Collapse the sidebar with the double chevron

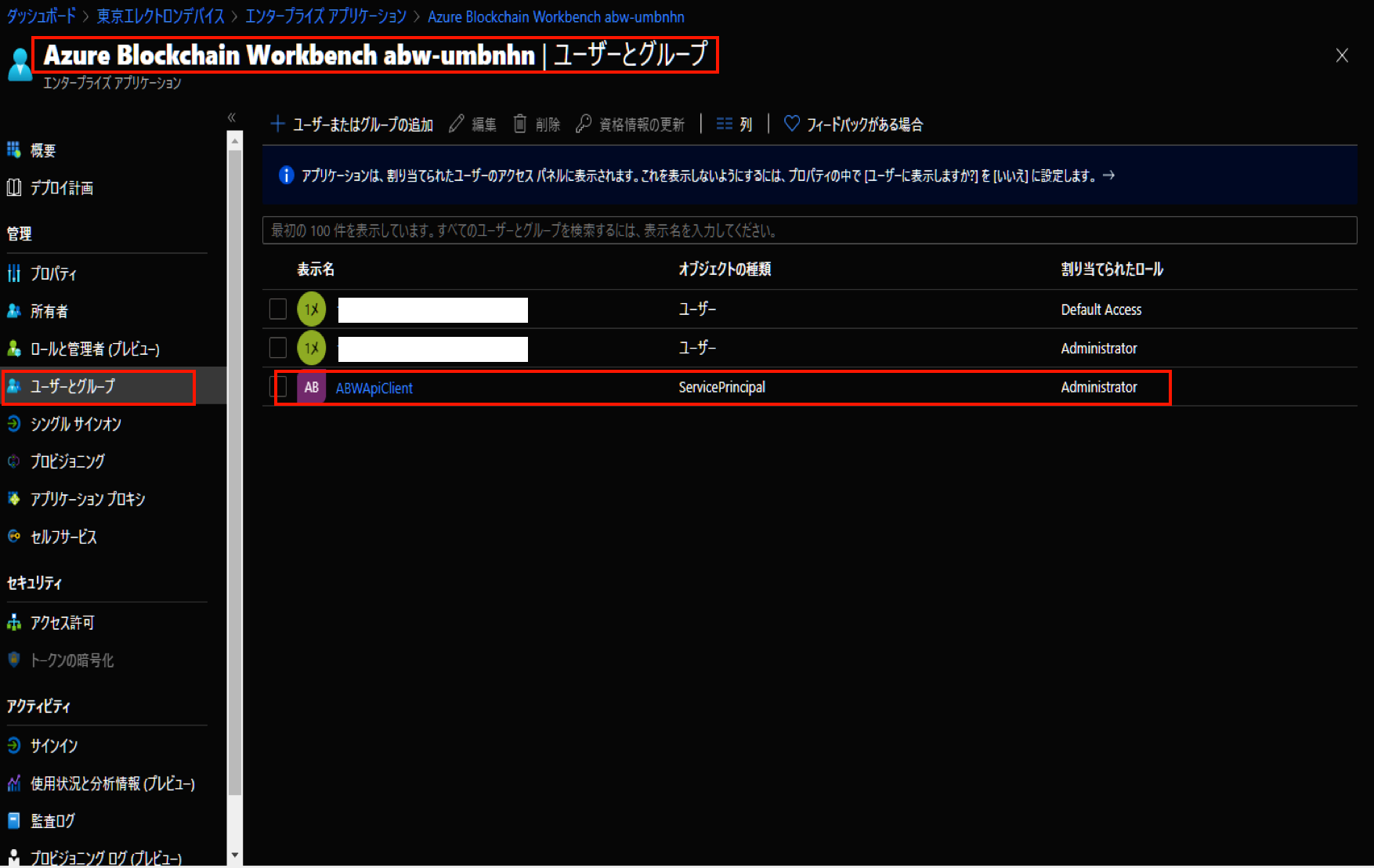pyautogui.click(x=232, y=118)
